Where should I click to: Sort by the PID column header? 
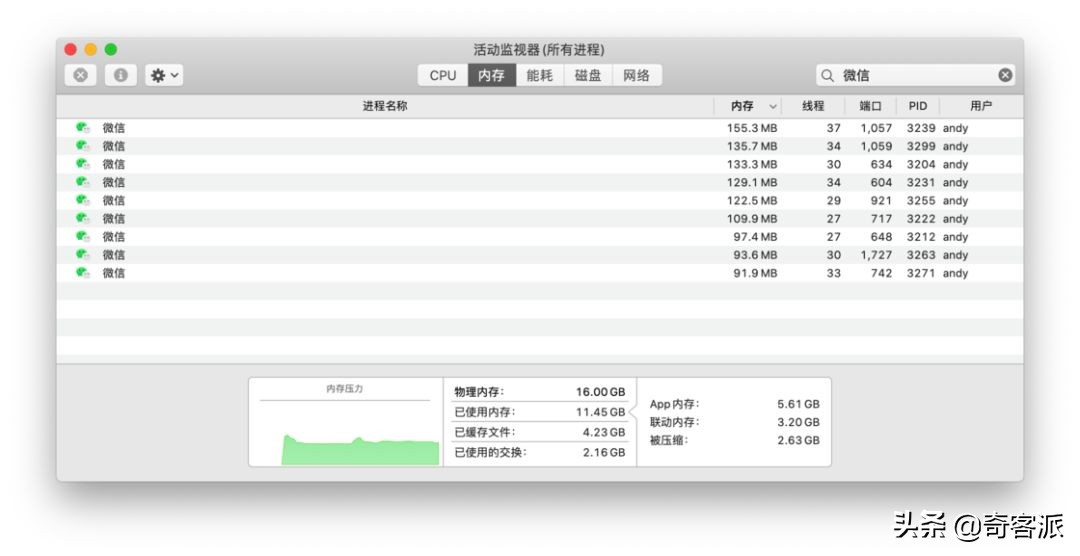click(917, 105)
